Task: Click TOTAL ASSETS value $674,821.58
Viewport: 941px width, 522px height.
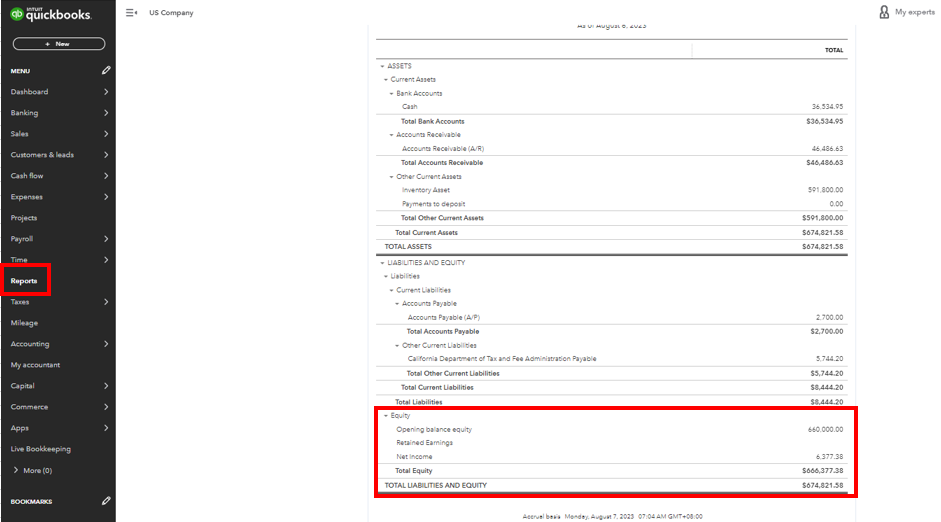Action: (822, 247)
